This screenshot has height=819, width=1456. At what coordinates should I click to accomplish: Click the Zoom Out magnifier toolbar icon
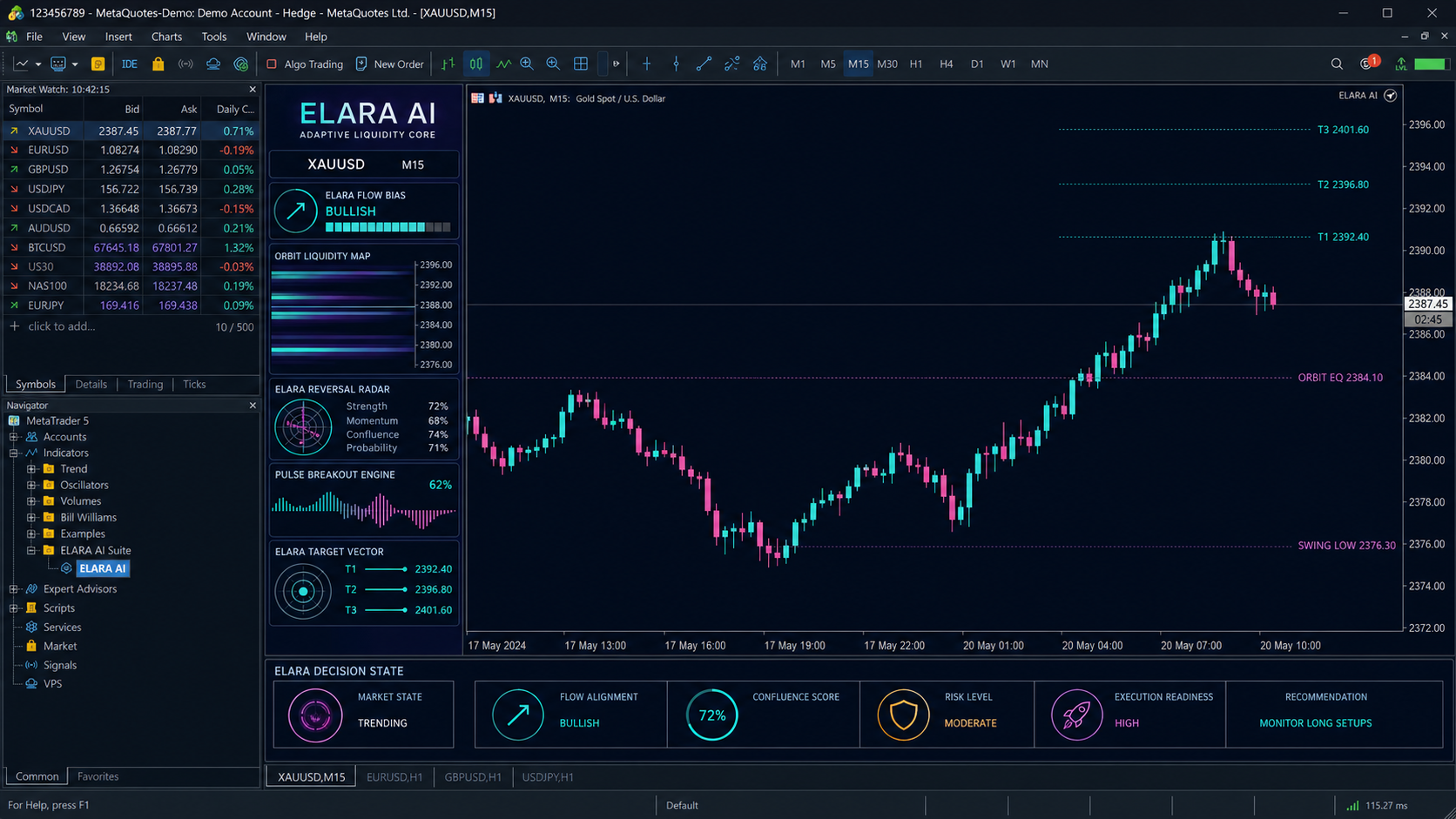point(553,64)
